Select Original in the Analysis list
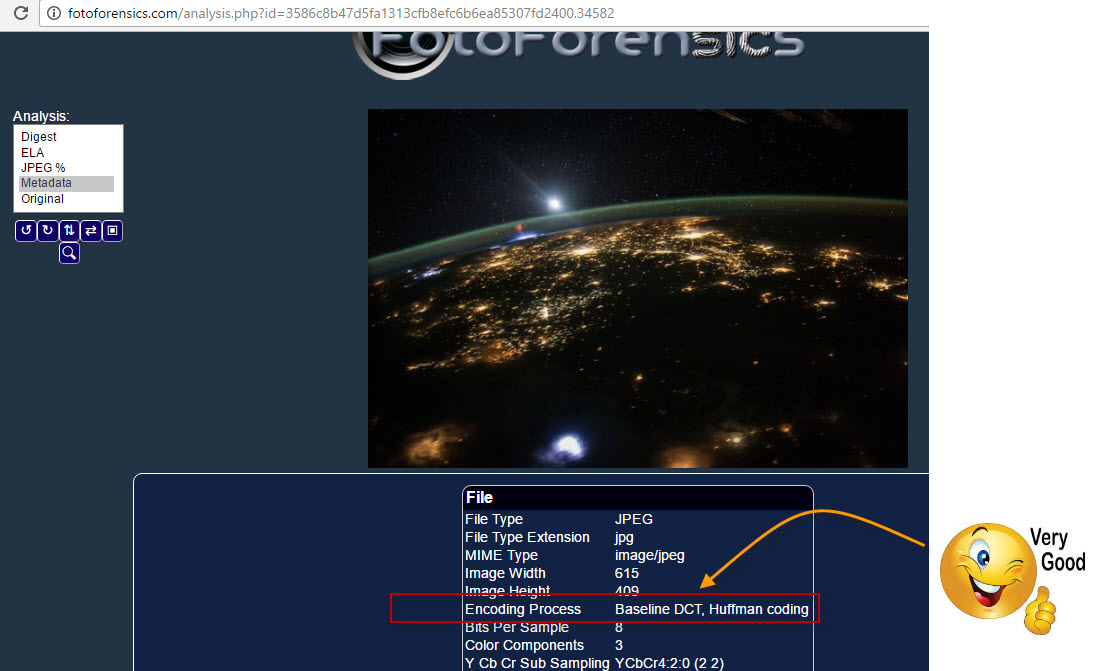 [x=42, y=199]
